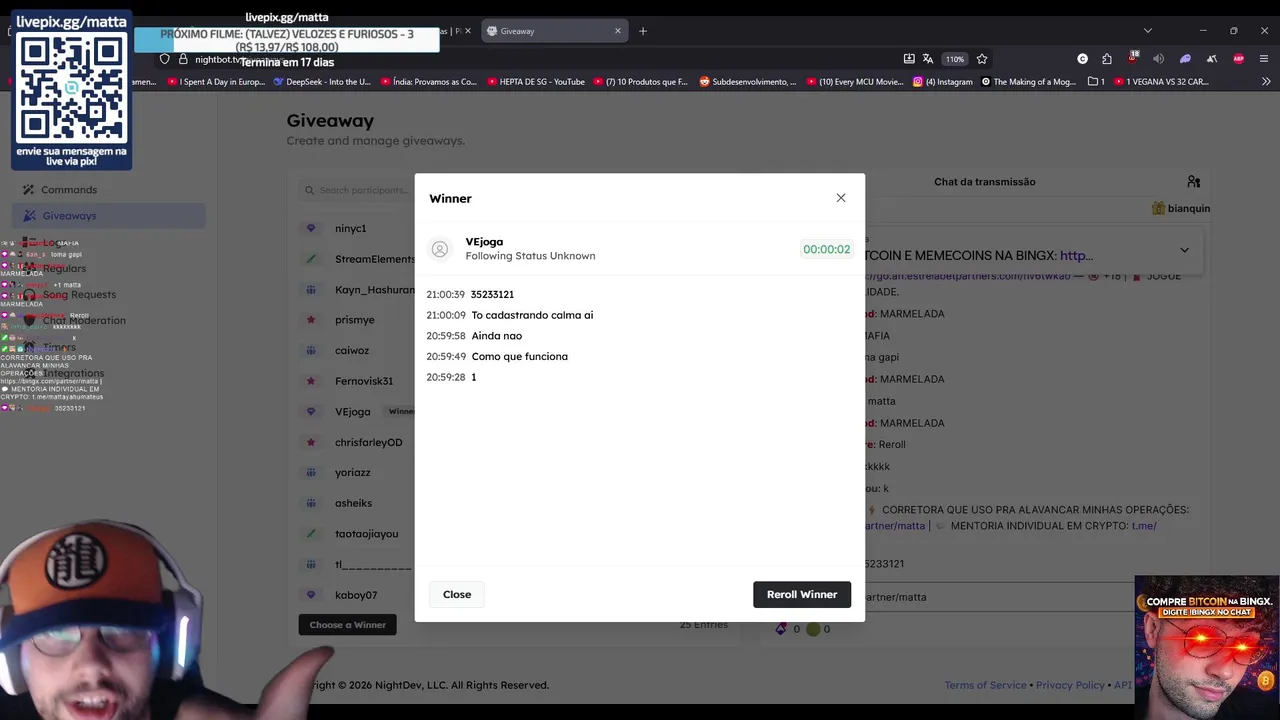Close the Giveaway browser tab

click(617, 31)
